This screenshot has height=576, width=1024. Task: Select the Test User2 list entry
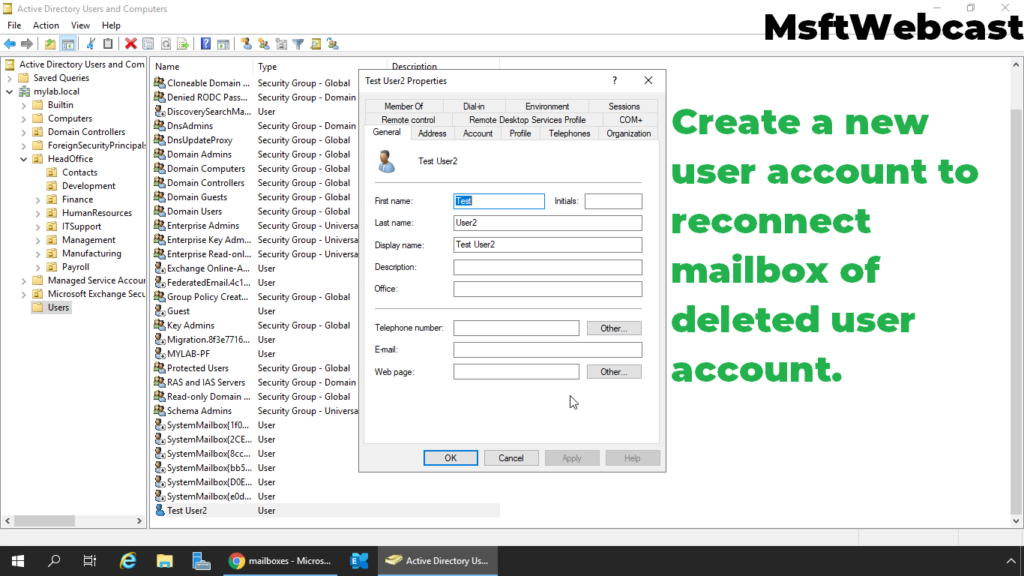coord(187,511)
